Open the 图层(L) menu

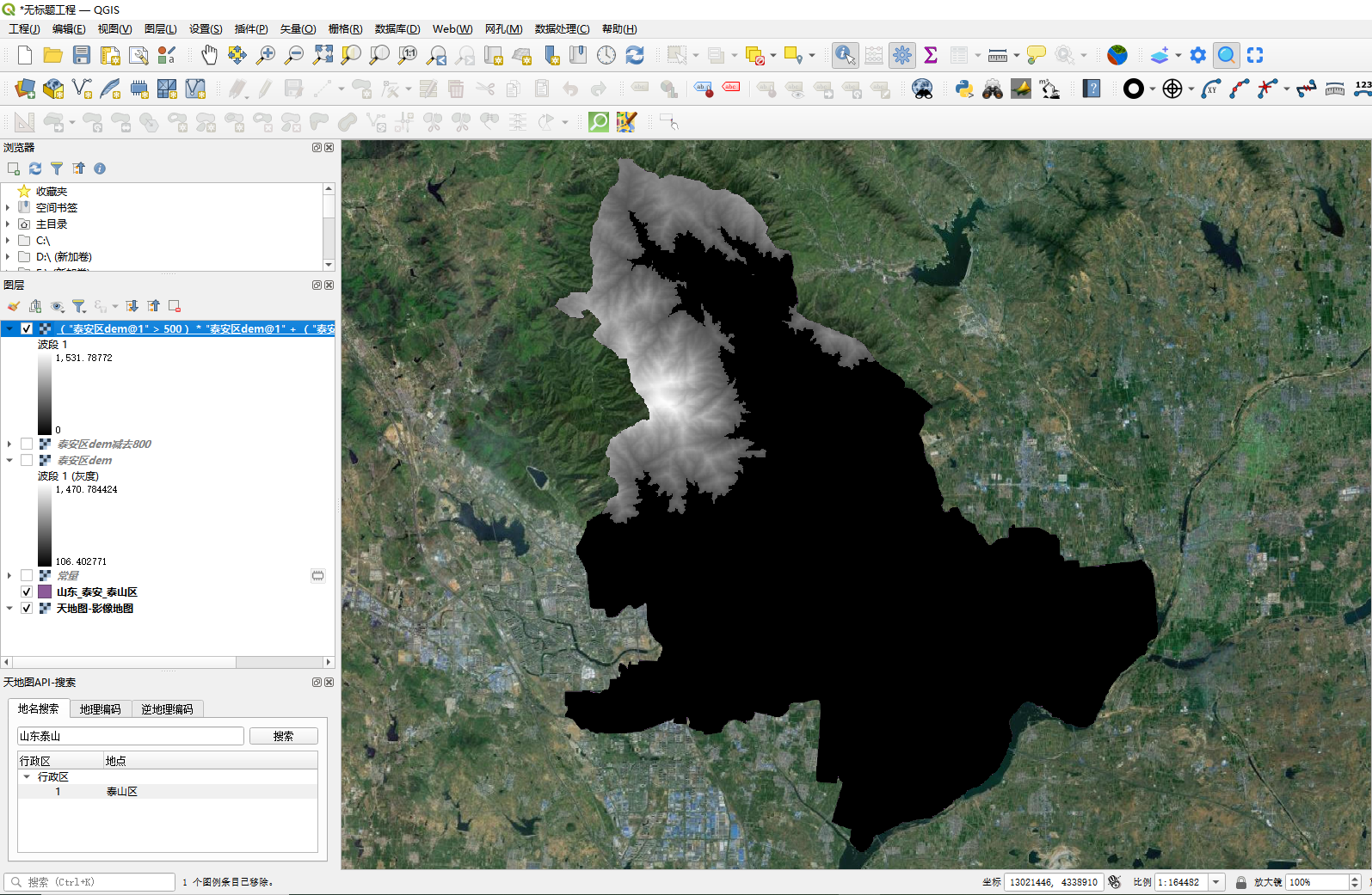tap(161, 29)
